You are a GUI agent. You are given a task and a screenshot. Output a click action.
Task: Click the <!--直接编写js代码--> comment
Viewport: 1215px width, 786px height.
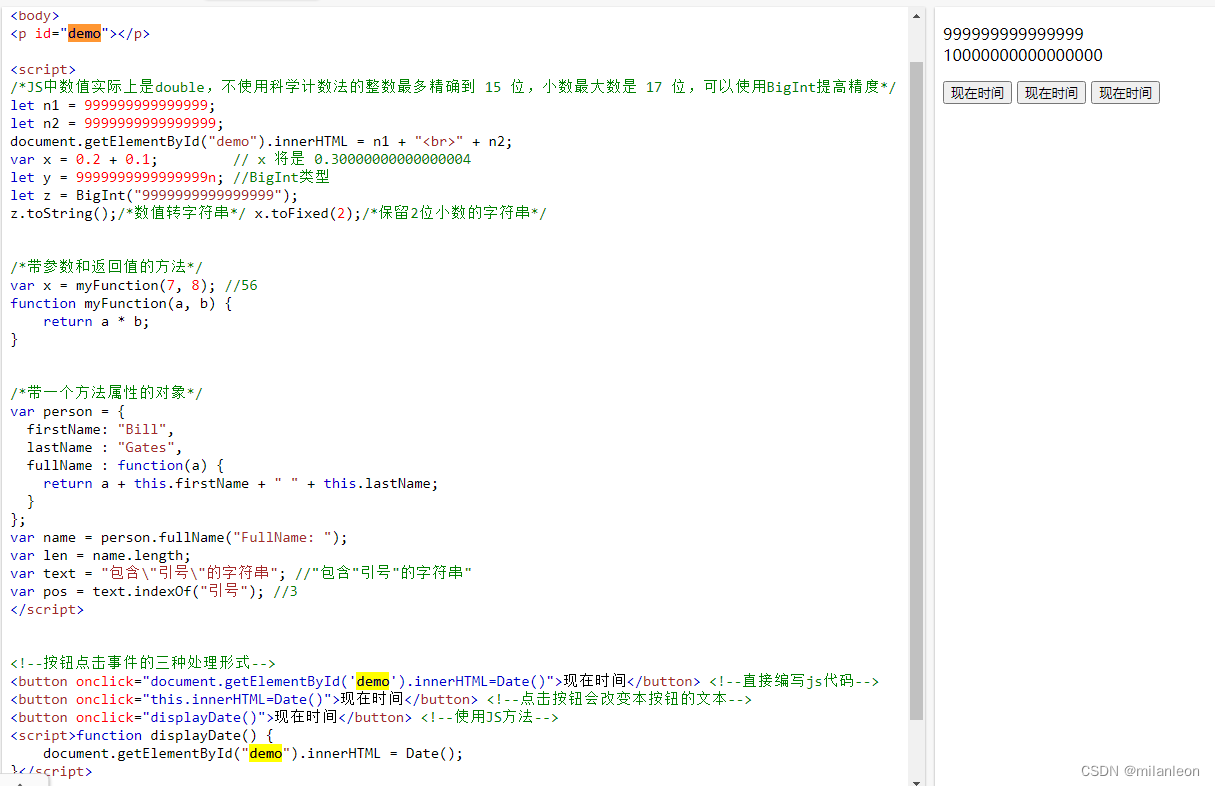click(794, 681)
